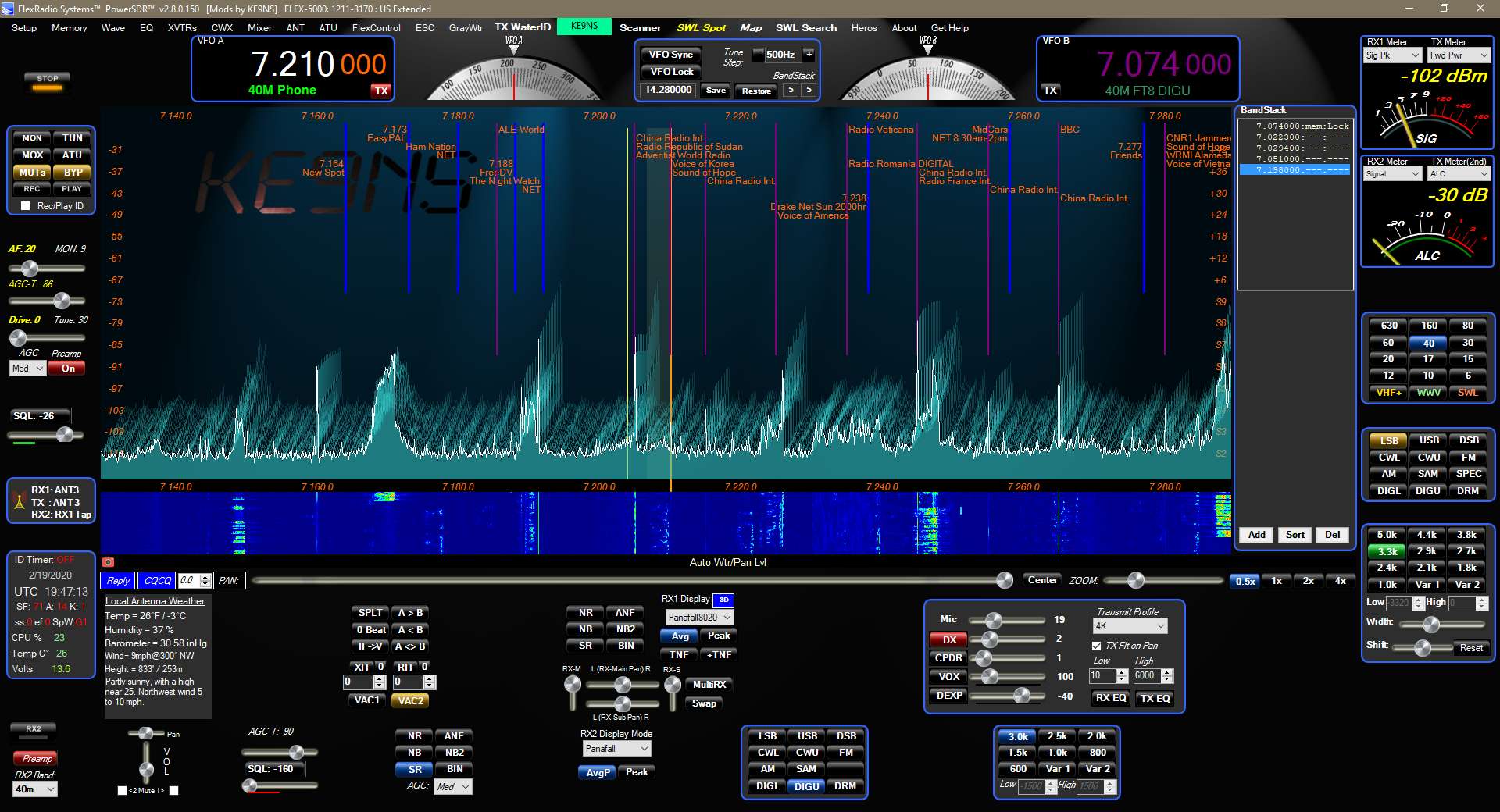This screenshot has width=1500, height=812.
Task: Toggle the MUTs mute button
Action: (32, 173)
